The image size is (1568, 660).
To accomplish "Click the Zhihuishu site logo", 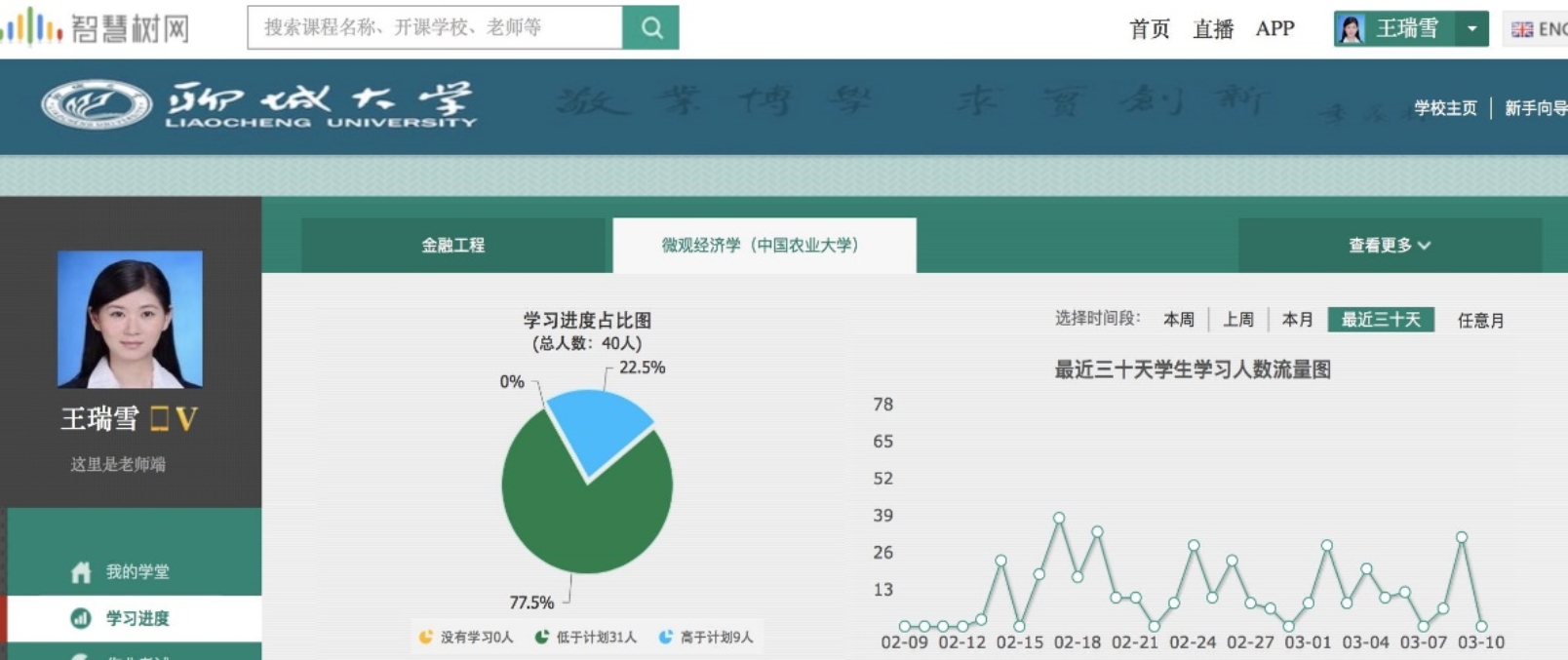I will tap(96, 27).
